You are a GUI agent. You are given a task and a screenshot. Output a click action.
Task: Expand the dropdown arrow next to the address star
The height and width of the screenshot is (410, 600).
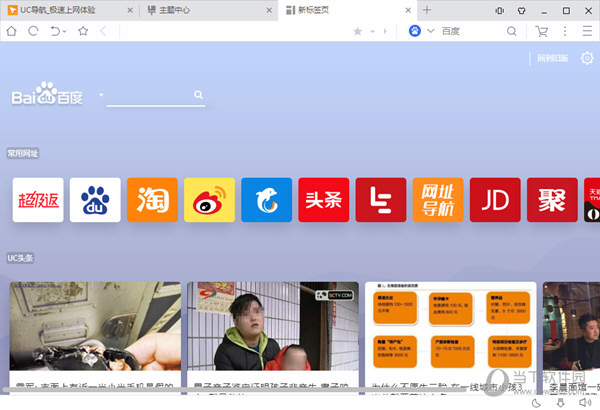pyautogui.click(x=372, y=31)
